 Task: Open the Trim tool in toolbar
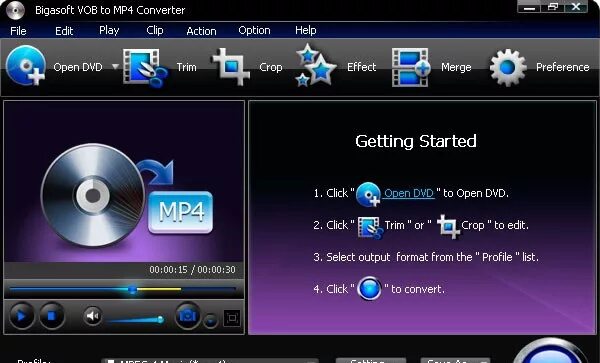point(160,68)
